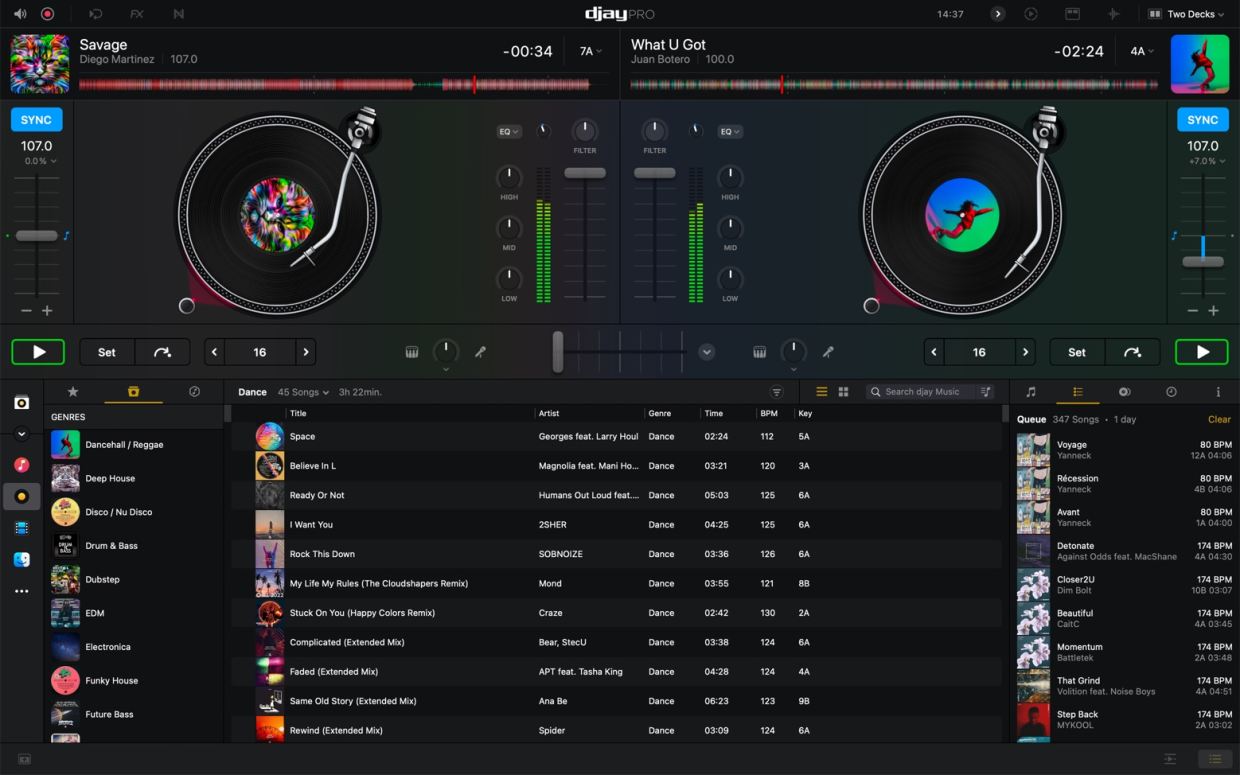The height and width of the screenshot is (775, 1240).
Task: Switch to the starred favorites library tab
Action: tap(73, 392)
